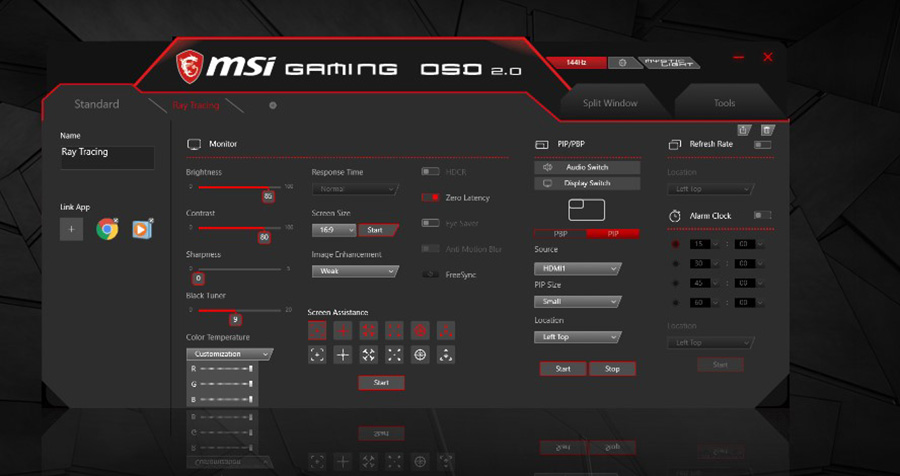Open the PIP Size Small dropdown
The height and width of the screenshot is (476, 900).
[577, 301]
